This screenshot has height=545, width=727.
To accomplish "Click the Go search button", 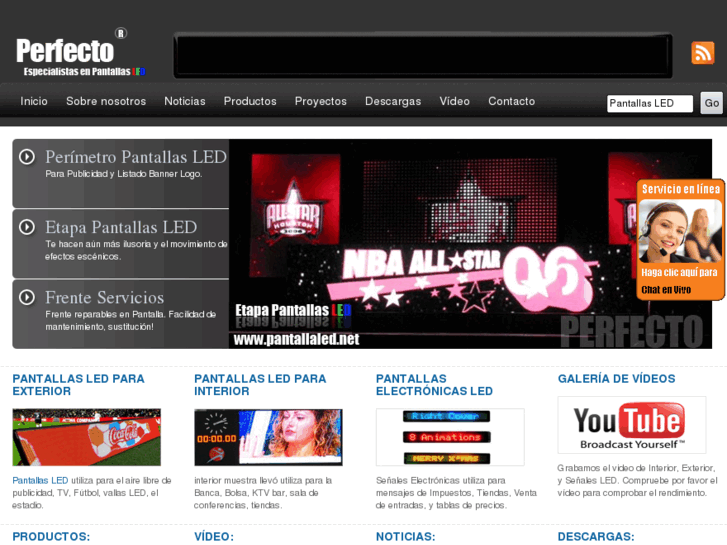I will click(x=711, y=103).
